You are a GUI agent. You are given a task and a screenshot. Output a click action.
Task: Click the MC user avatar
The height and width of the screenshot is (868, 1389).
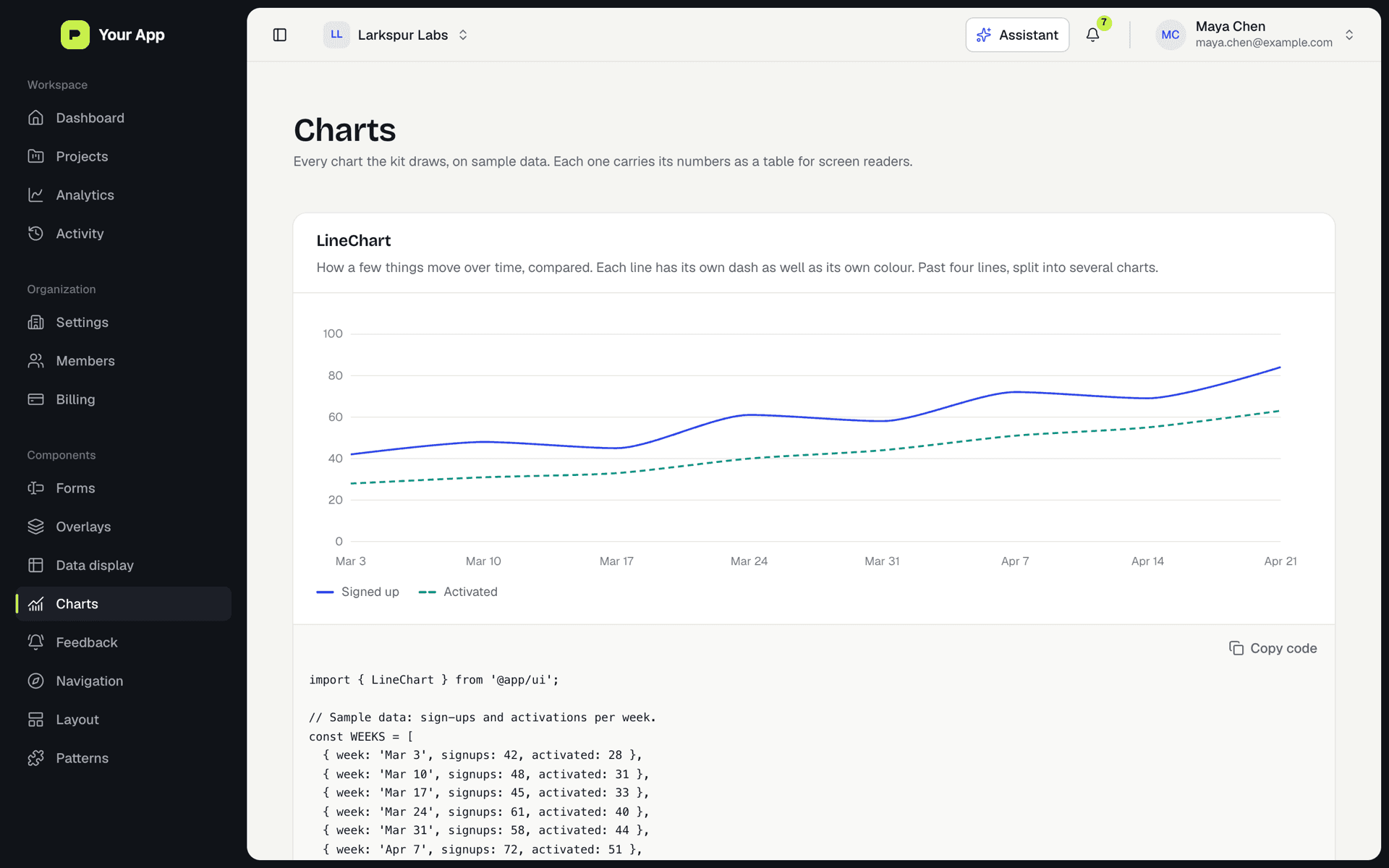point(1170,35)
